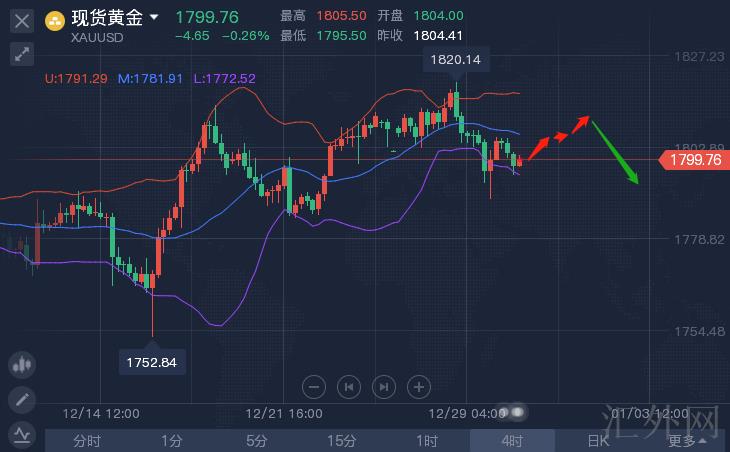Click the expand fullscreen arrows icon
The height and width of the screenshot is (452, 730).
coord(22,54)
